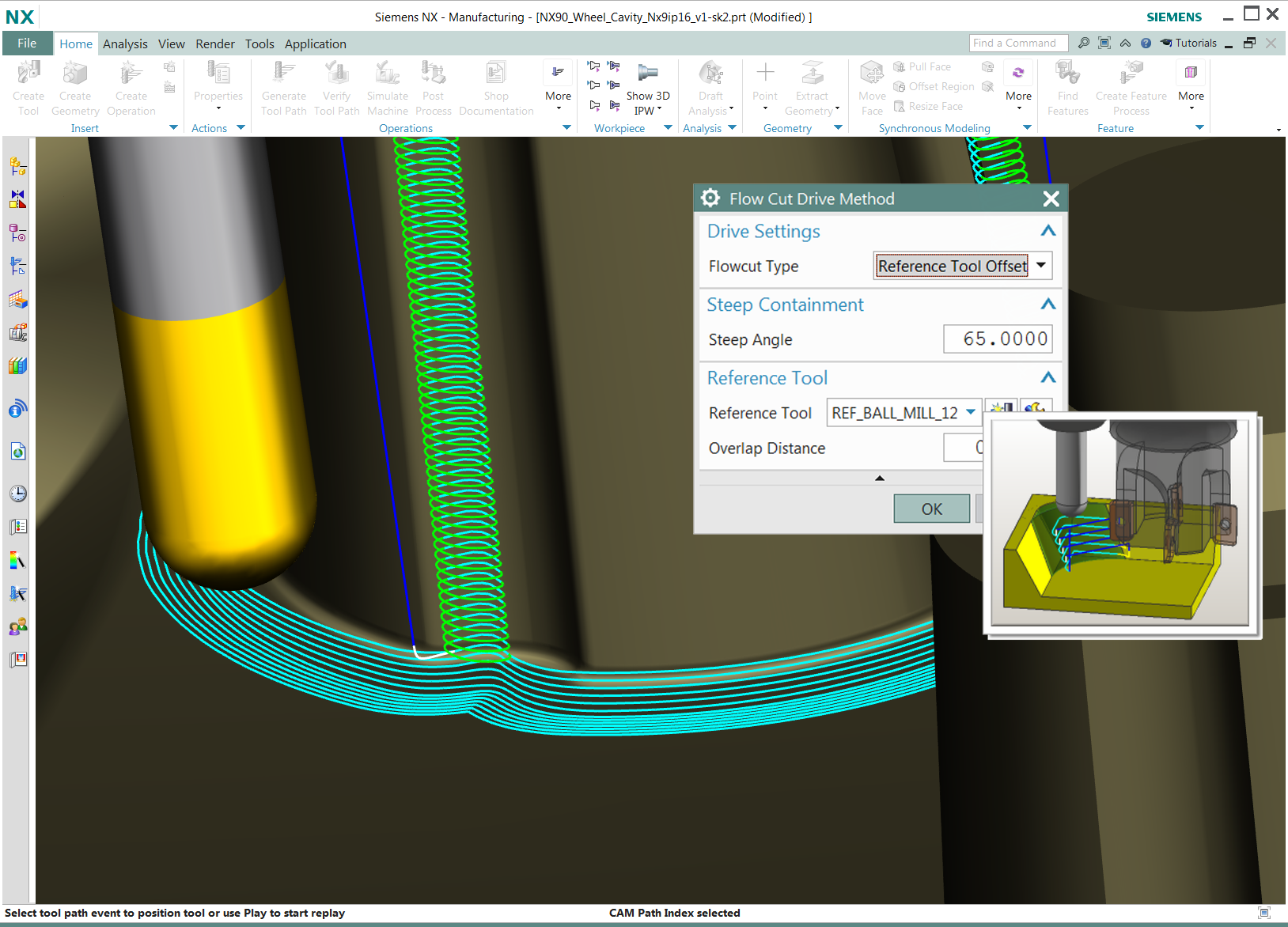Open the Reference Tool dropdown list
Screen dimensions: 1288x927
coord(971,412)
